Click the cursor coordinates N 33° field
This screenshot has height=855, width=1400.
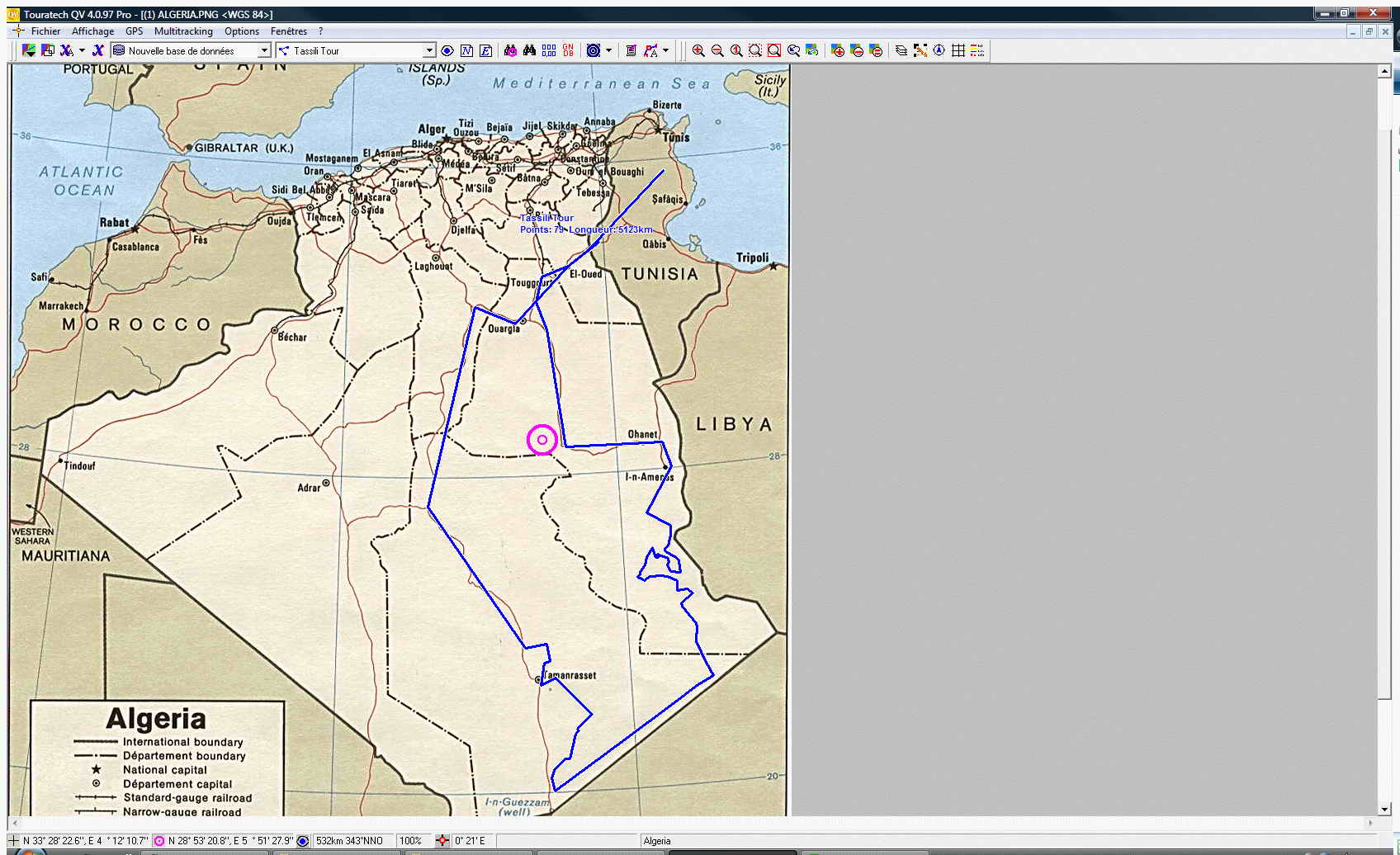click(x=86, y=841)
